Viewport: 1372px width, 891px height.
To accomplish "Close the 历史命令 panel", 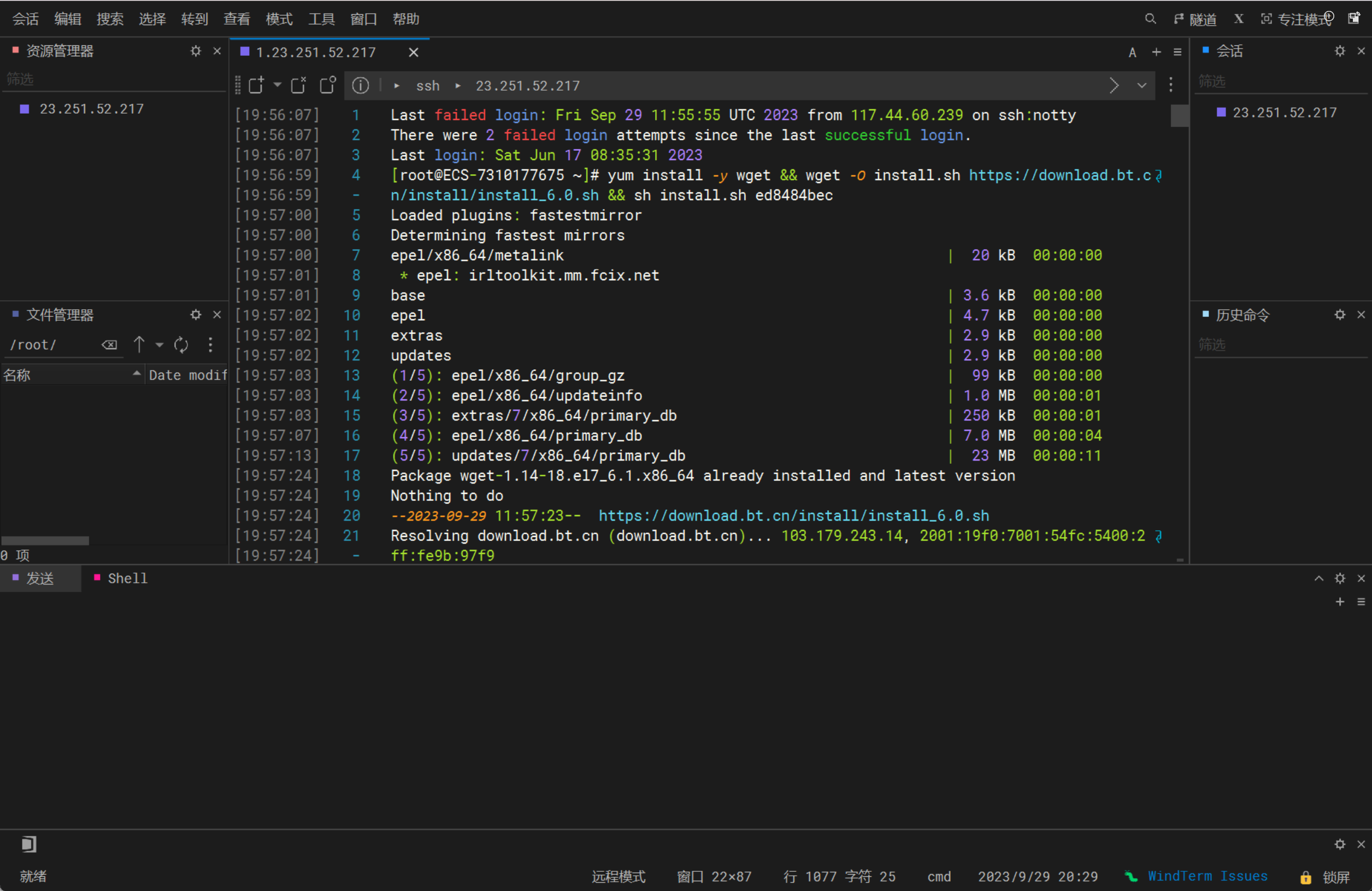I will [1361, 315].
